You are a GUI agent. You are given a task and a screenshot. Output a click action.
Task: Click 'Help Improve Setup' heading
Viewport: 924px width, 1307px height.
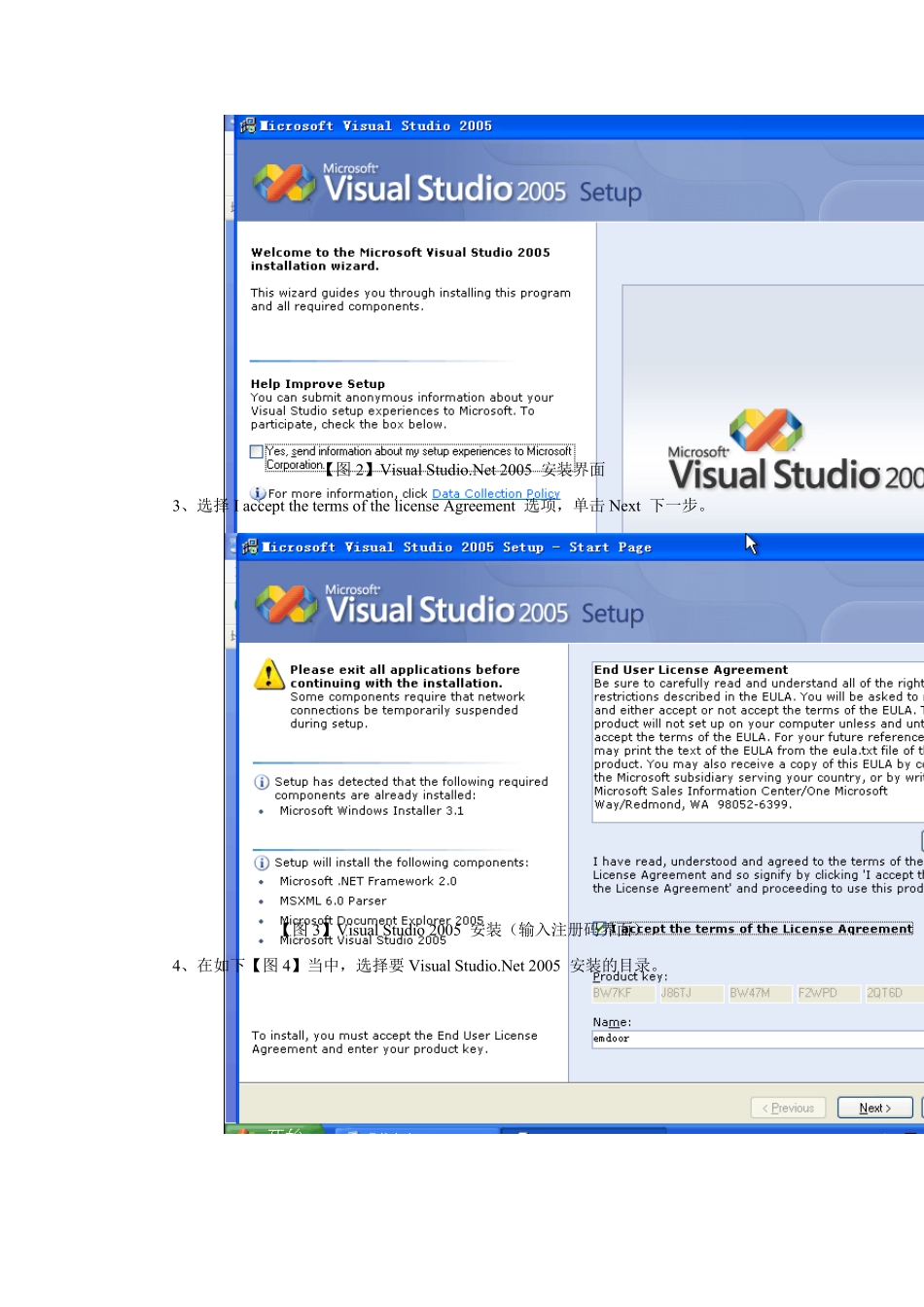pos(318,384)
